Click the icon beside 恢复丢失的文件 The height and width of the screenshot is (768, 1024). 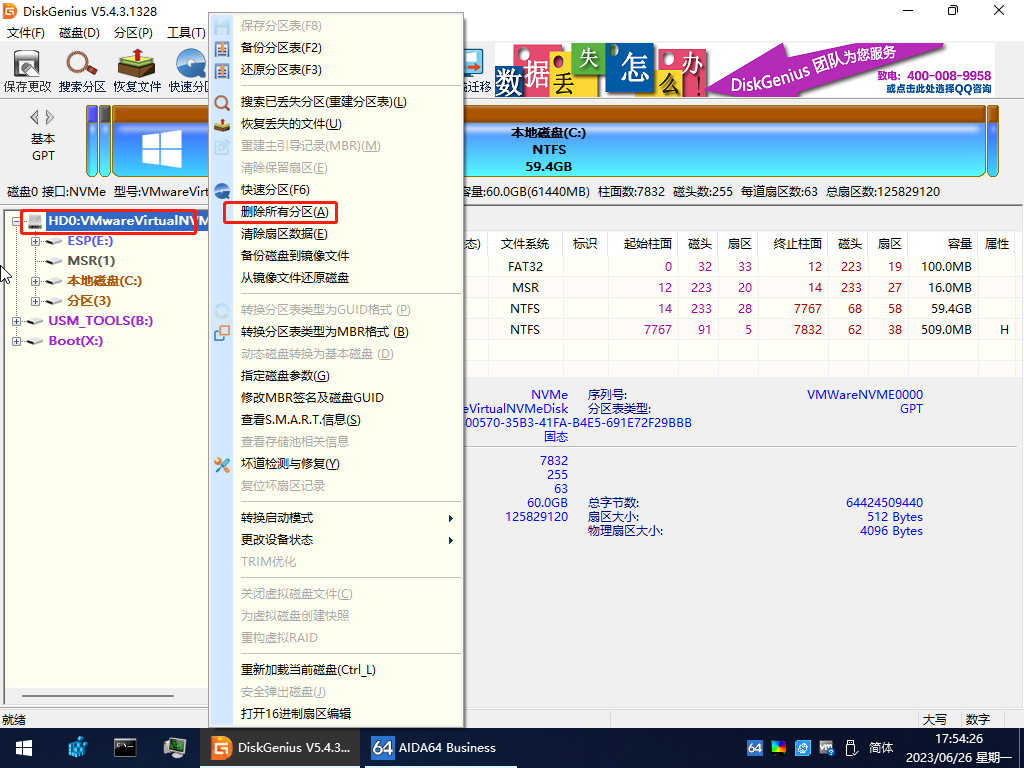[222, 124]
